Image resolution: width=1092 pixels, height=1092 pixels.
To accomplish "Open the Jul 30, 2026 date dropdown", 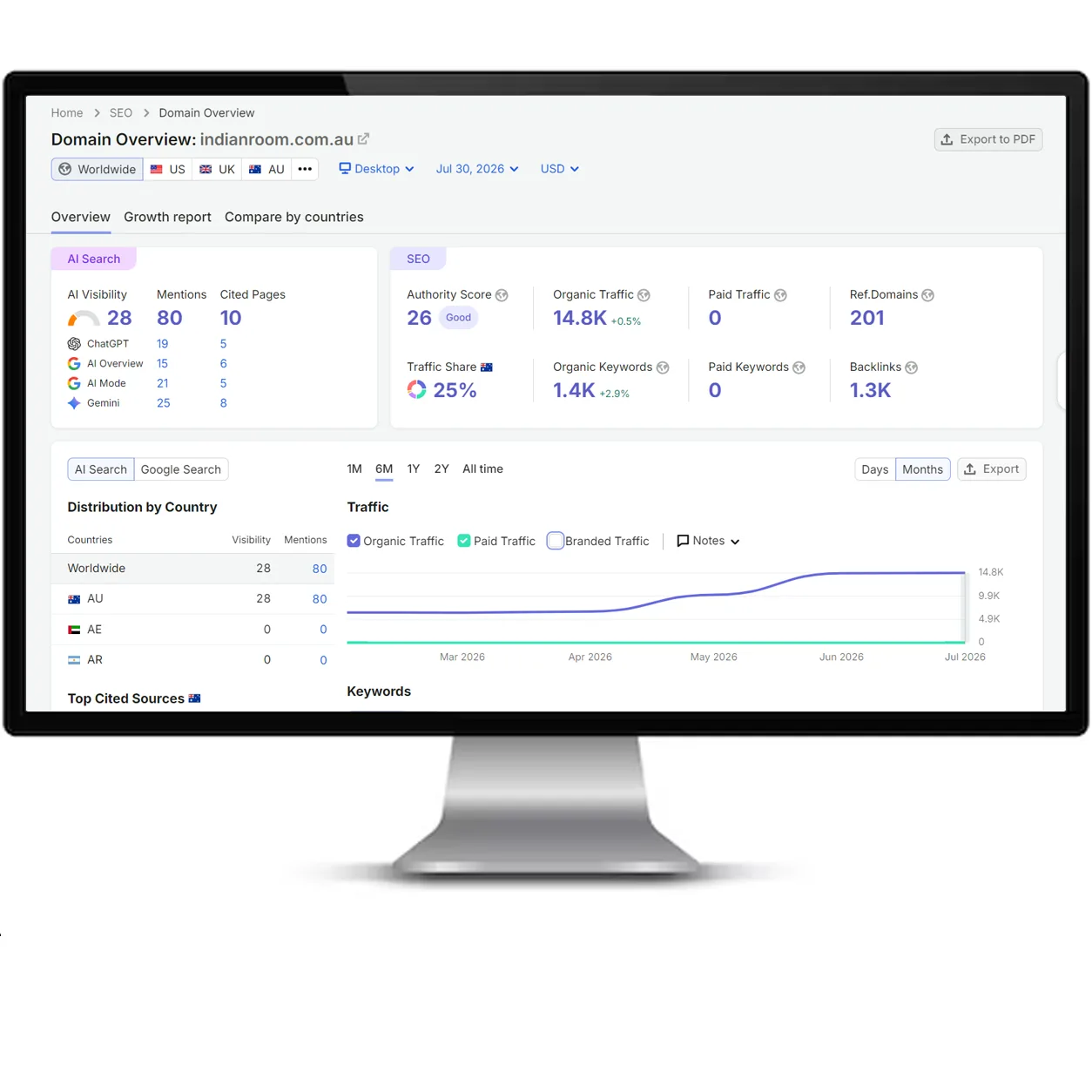I will coord(477,169).
